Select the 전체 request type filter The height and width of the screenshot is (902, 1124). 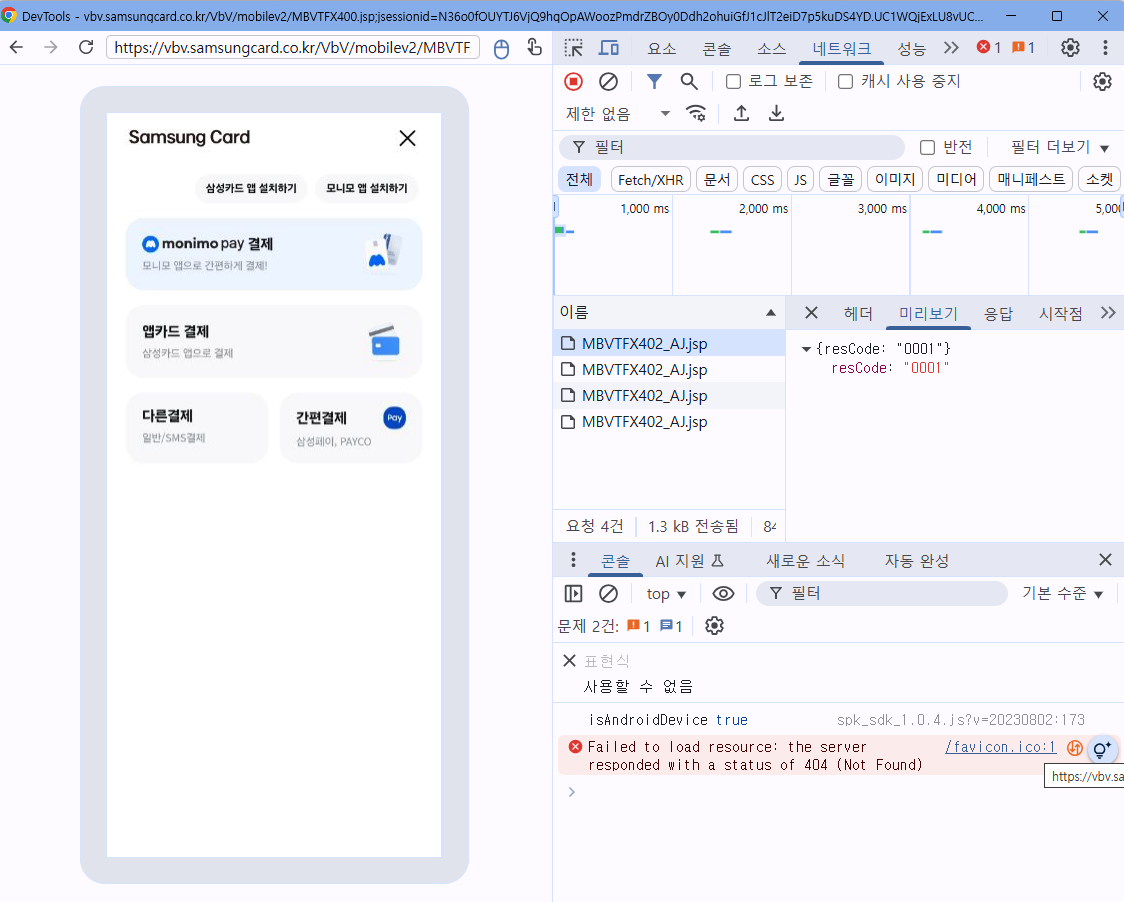[x=579, y=179]
